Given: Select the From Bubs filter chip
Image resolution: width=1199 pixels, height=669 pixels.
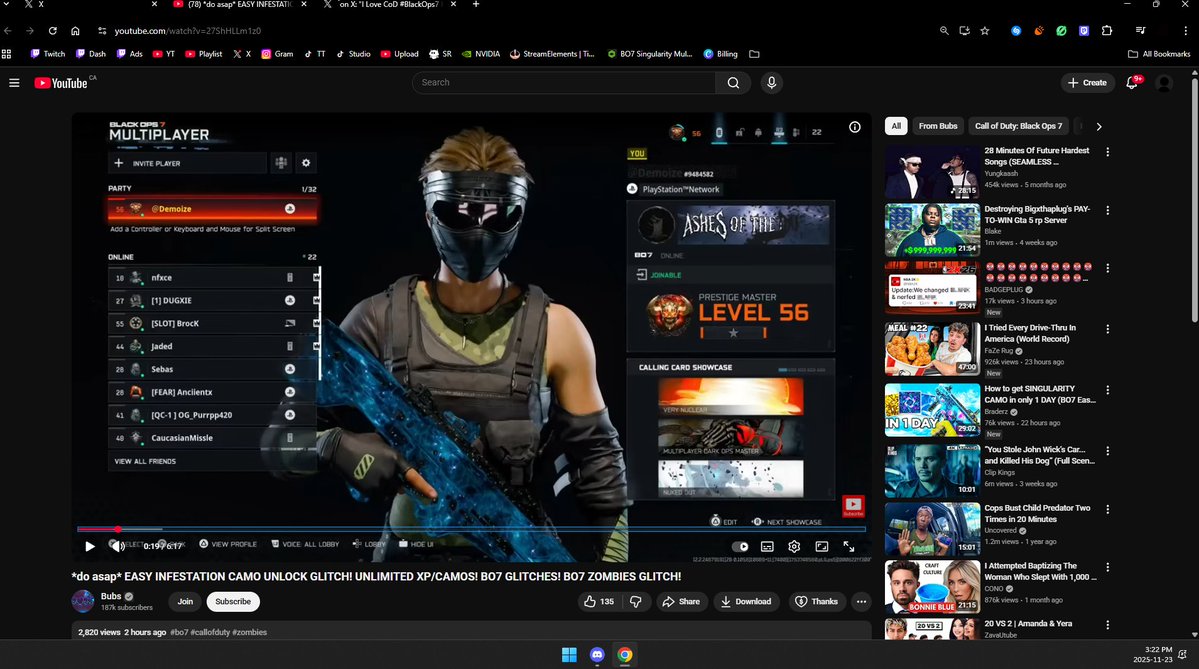Looking at the screenshot, I should tap(938, 126).
